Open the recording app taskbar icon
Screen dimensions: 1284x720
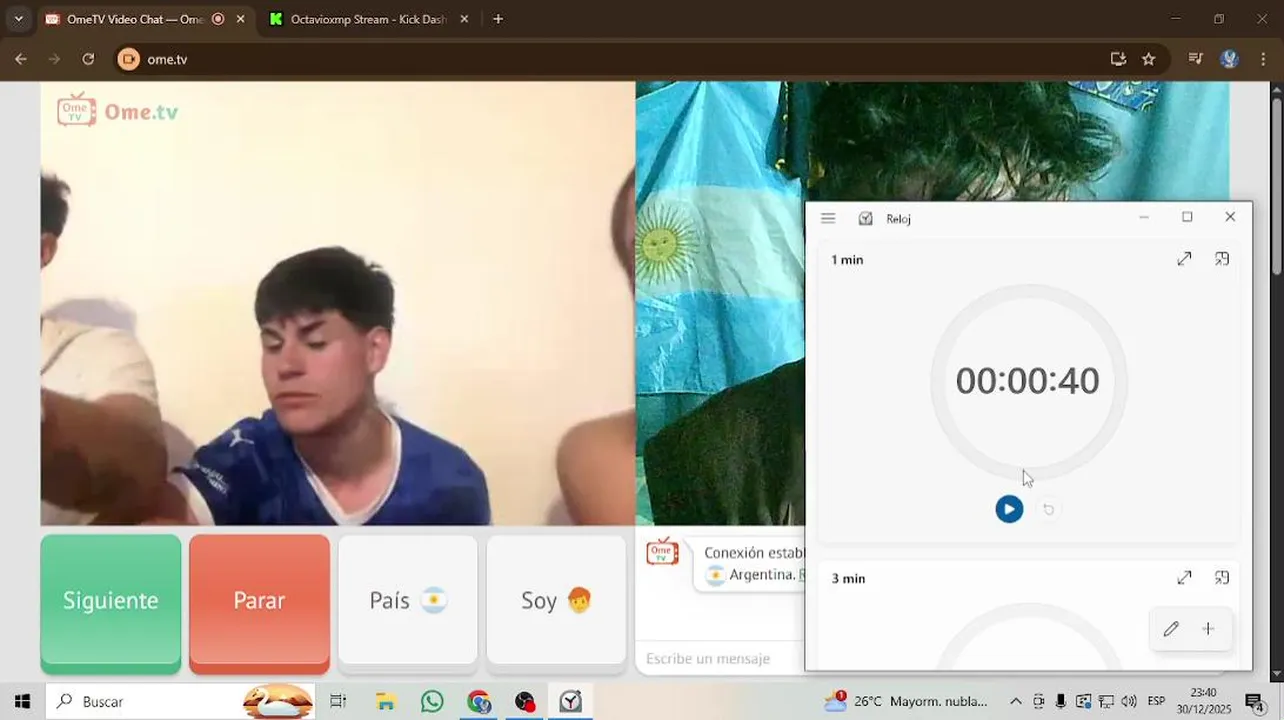[525, 702]
